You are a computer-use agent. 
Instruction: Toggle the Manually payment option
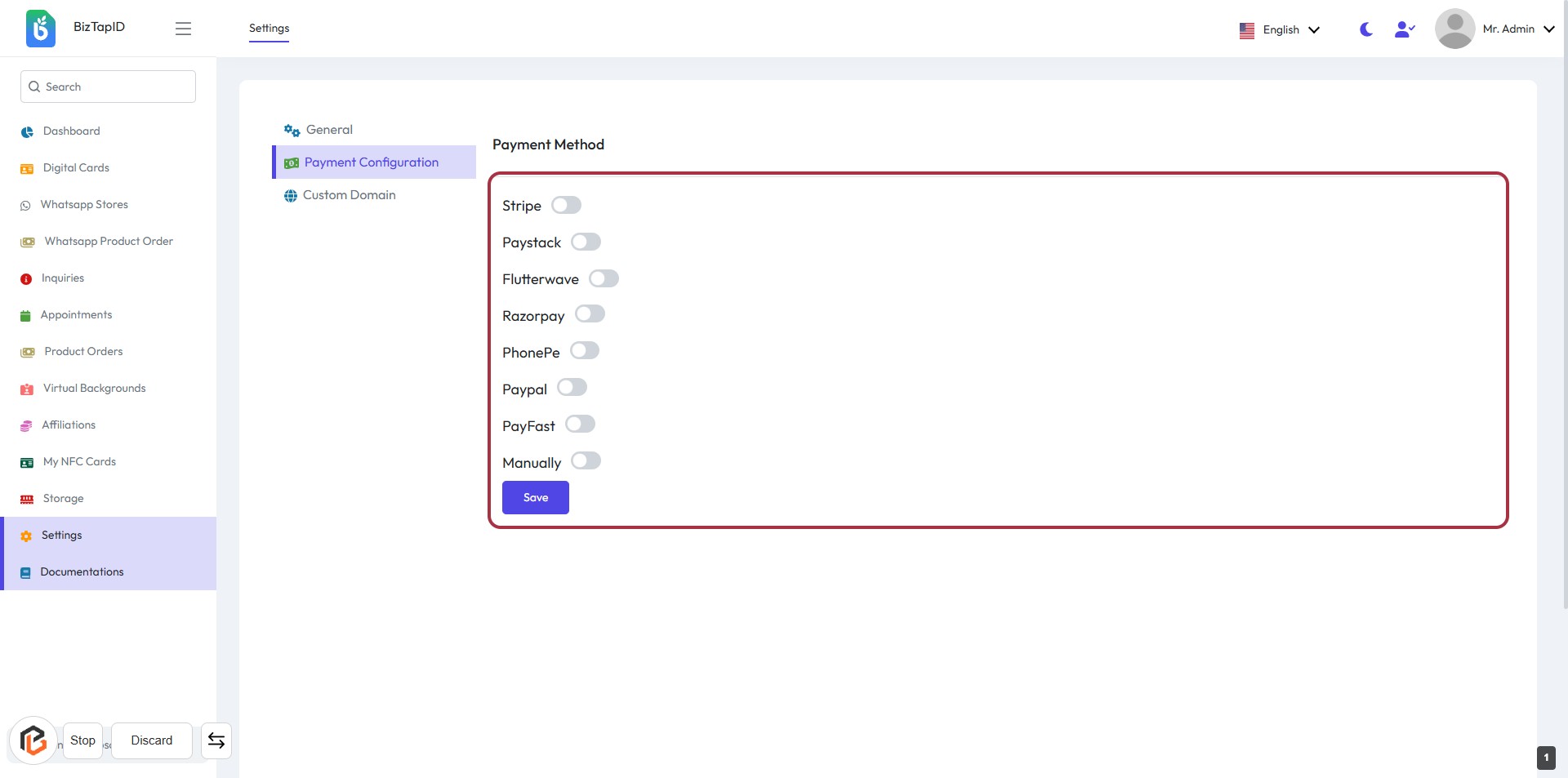586,461
